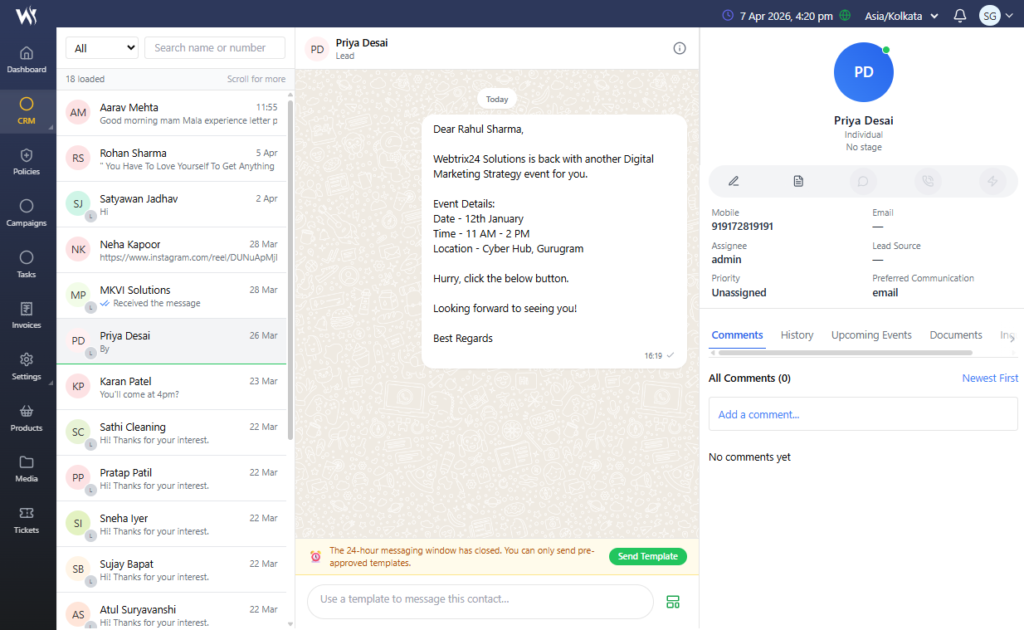Viewport: 1024px width, 630px height.
Task: Go to Invoices in the sidebar
Action: (x=27, y=315)
